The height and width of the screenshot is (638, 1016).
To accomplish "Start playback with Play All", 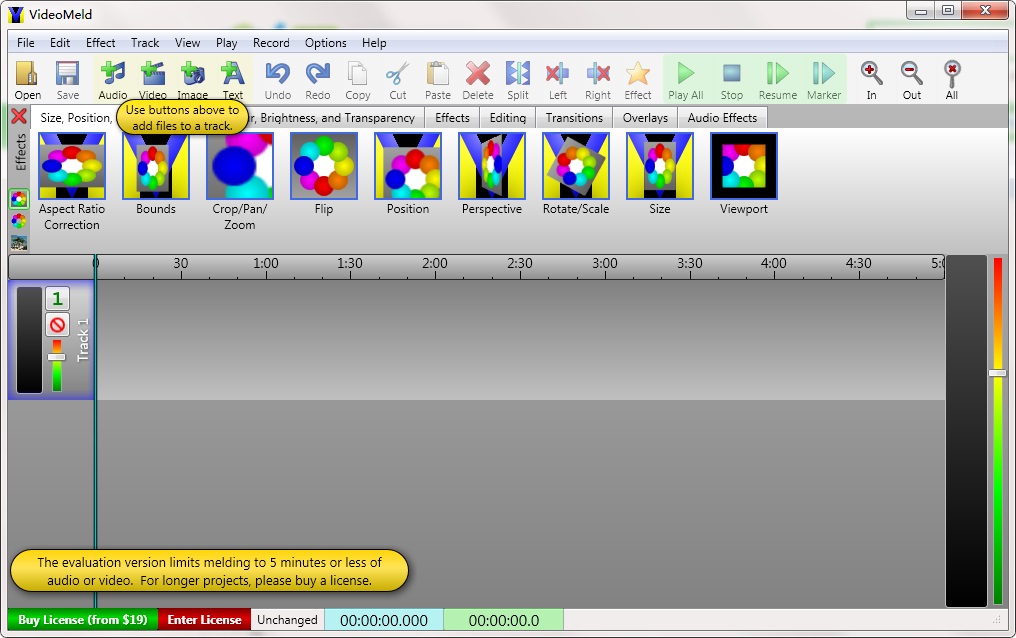I will click(686, 80).
